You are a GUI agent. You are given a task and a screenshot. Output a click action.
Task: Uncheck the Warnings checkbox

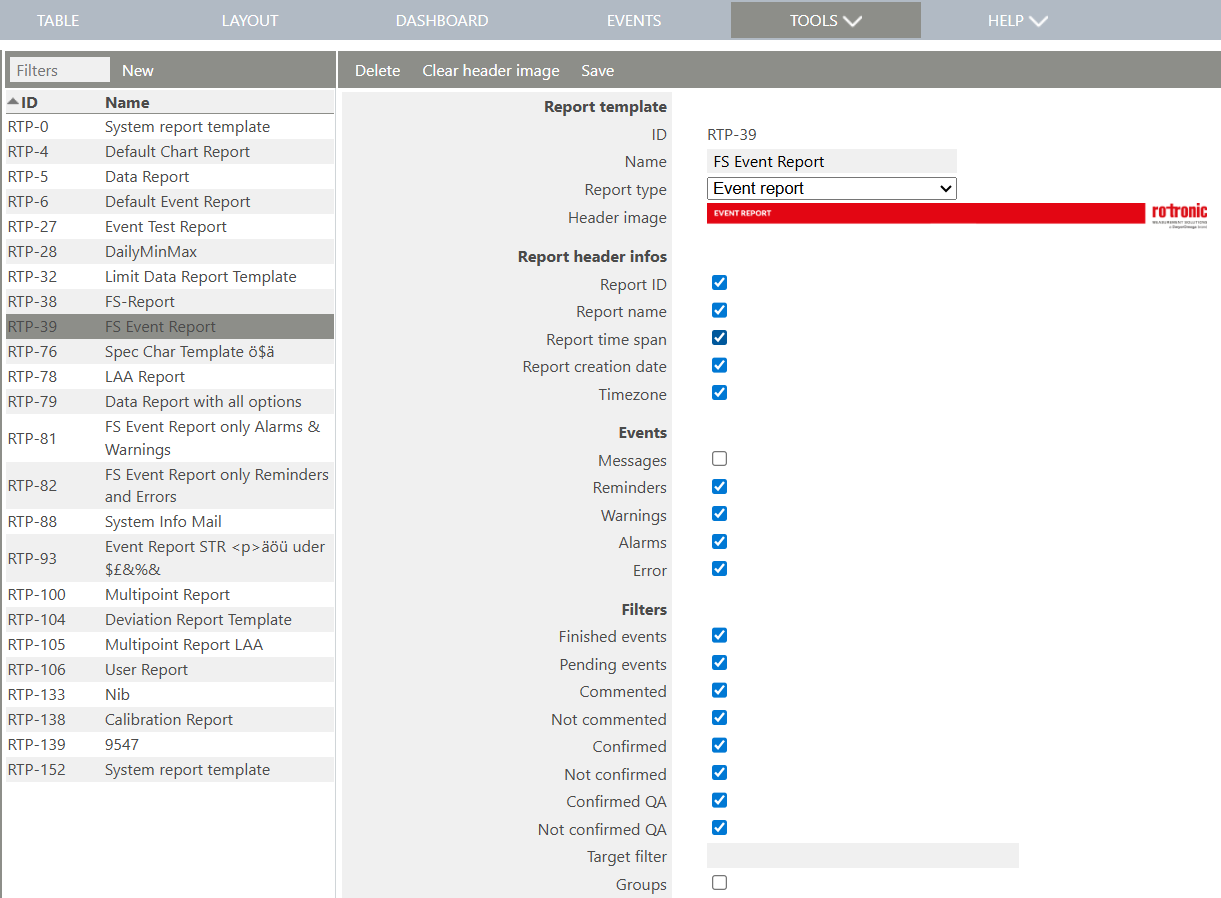point(719,513)
